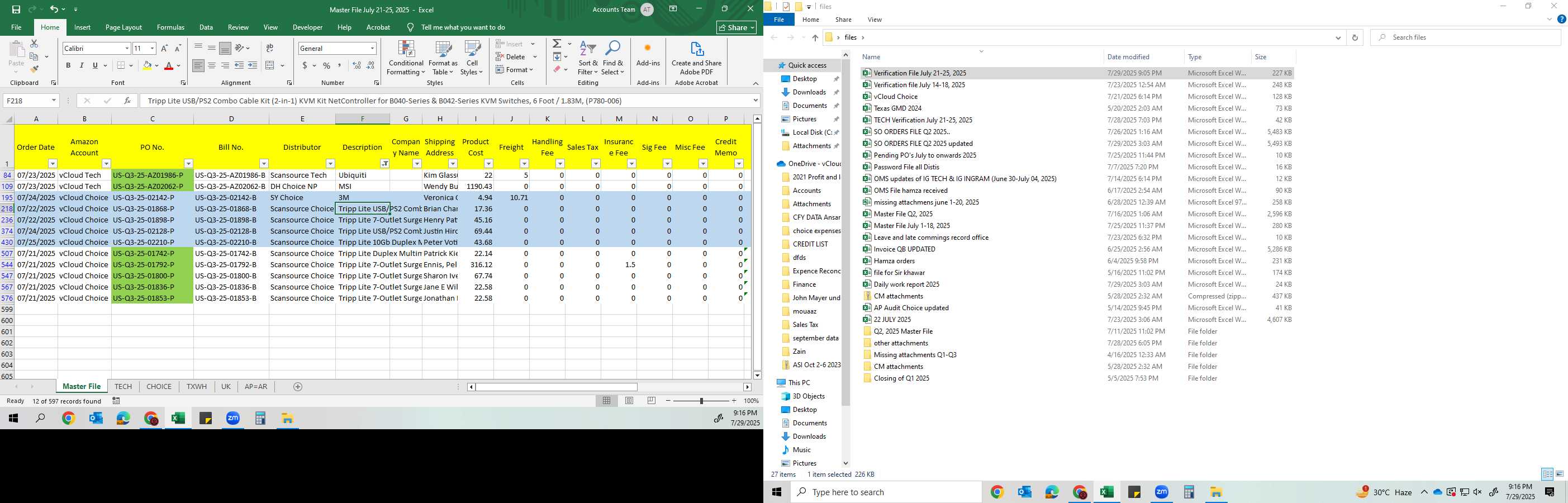Click Create and Share Adobe PDF
Screen dimensions: 1568x503
(x=696, y=58)
